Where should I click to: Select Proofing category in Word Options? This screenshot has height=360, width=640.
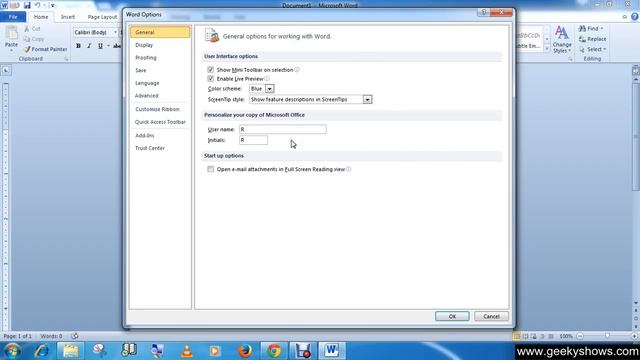[x=160, y=58]
